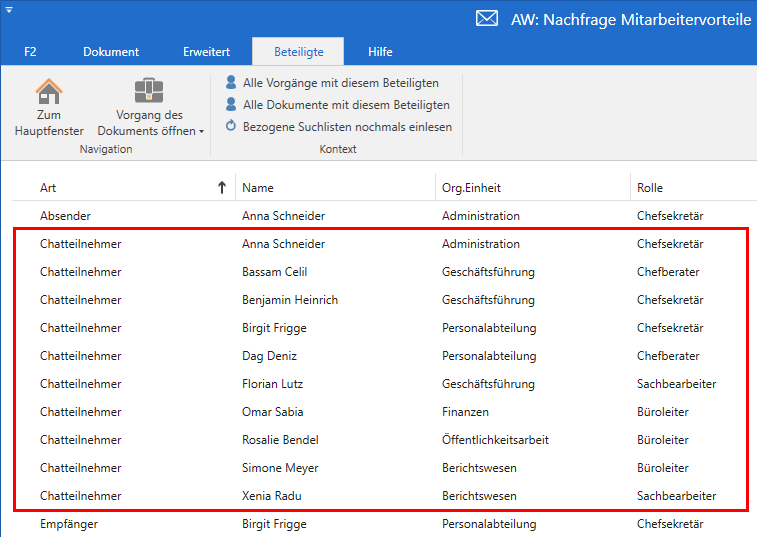Click Alle Vorgänge mit diesem Beteiligten person icon
The image size is (757, 537).
click(231, 83)
